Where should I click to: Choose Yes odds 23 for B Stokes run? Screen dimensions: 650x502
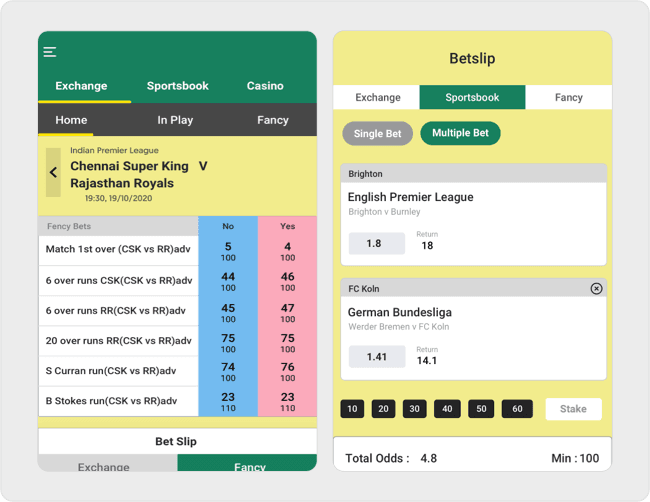288,402
